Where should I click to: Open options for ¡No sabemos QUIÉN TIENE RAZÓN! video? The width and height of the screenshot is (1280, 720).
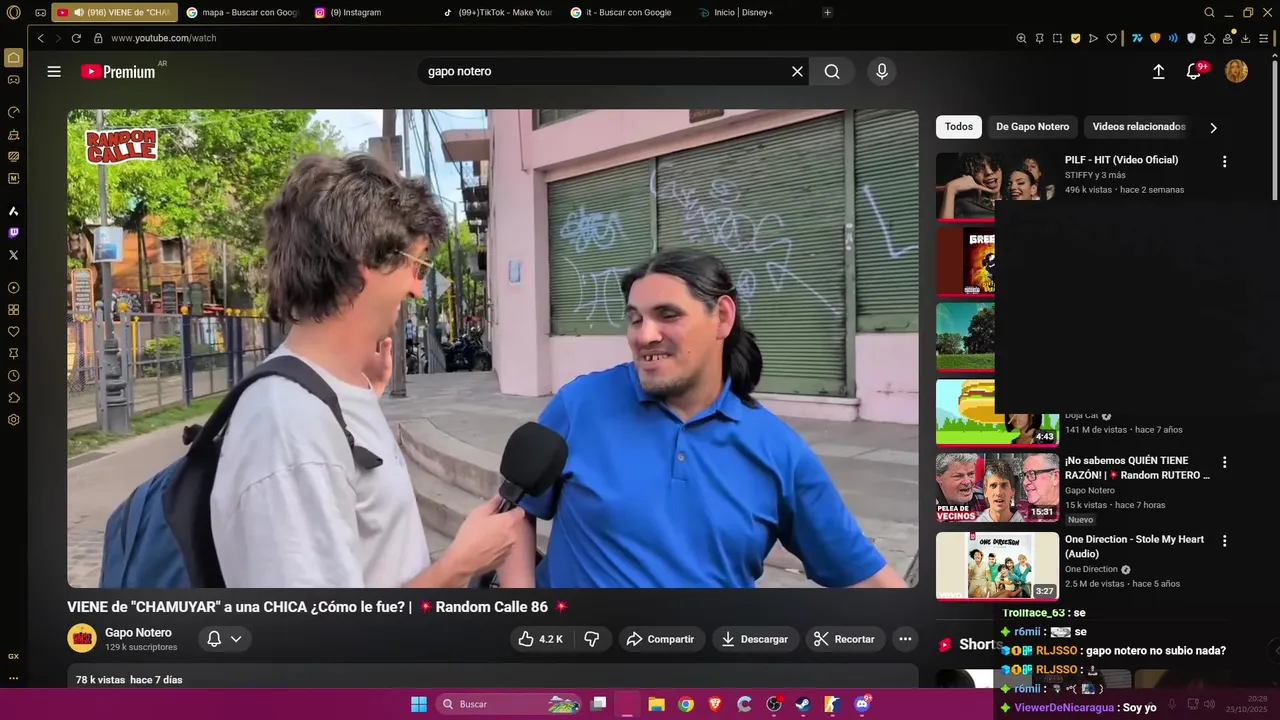(1224, 463)
